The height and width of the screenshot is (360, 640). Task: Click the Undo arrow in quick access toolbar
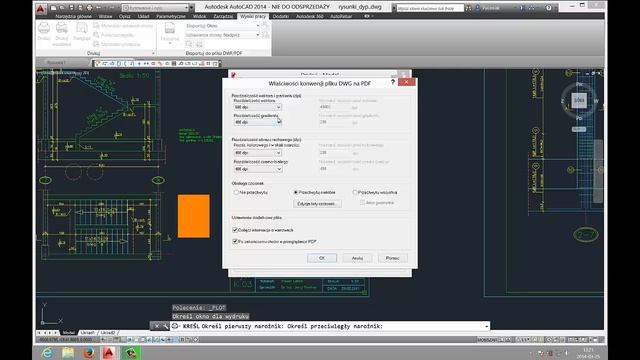(x=98, y=8)
